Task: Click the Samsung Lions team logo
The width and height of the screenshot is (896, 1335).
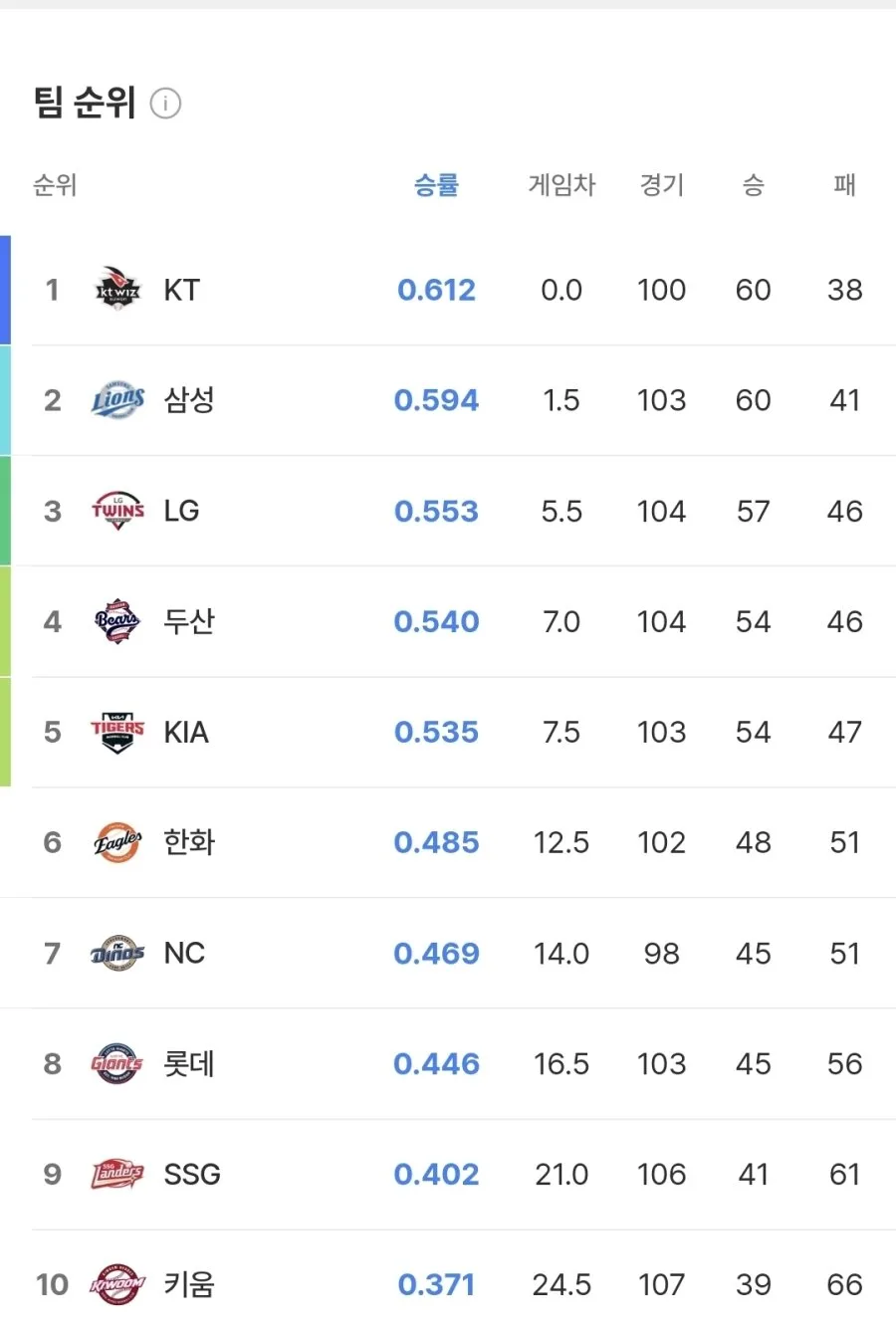Action: point(117,400)
